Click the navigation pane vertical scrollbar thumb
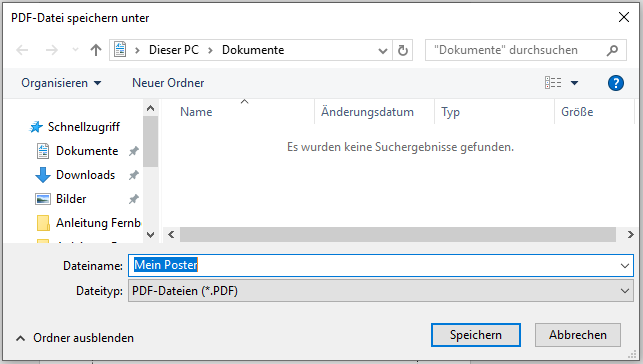This screenshot has height=364, width=643. pyautogui.click(x=150, y=141)
